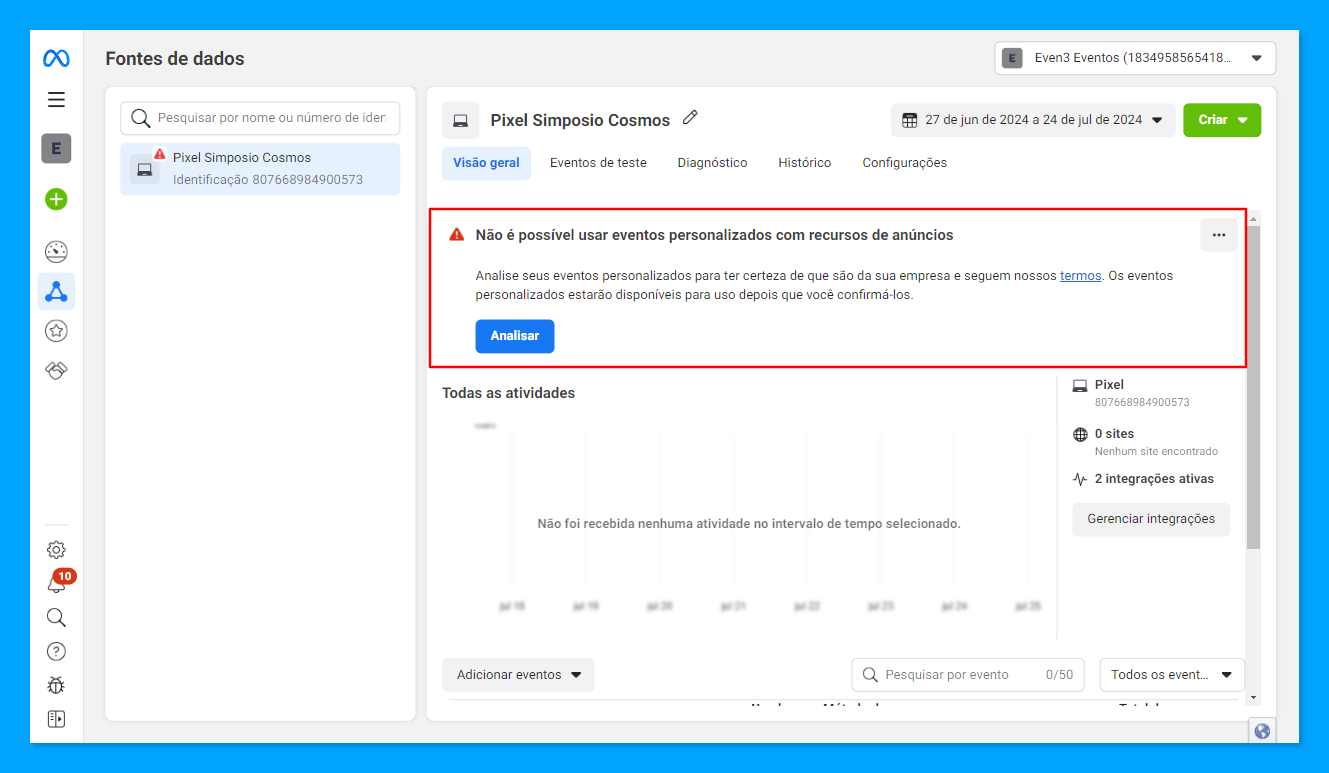The width and height of the screenshot is (1329, 773).
Task: Click the data source search field
Action: (260, 118)
